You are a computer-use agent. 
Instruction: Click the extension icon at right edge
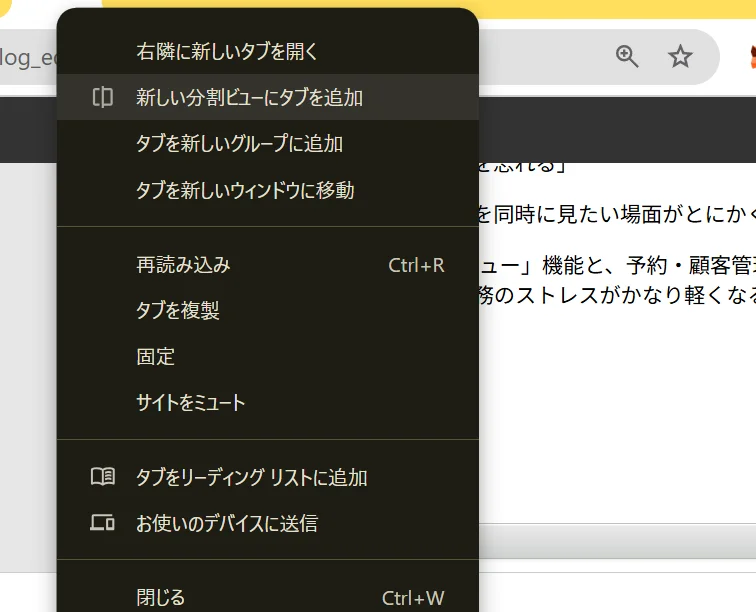pyautogui.click(x=751, y=57)
